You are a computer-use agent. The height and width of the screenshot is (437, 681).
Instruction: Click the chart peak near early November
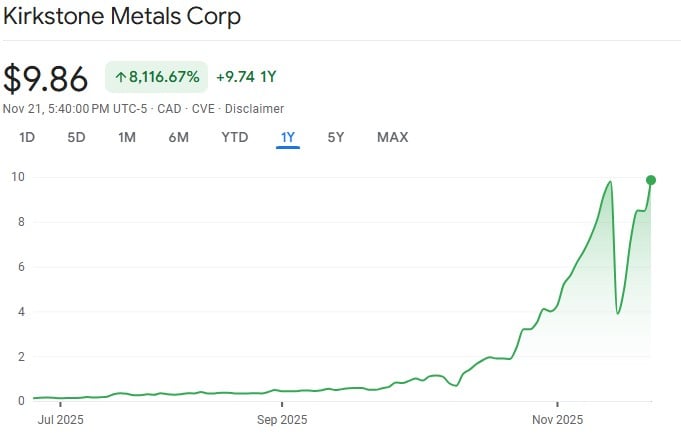click(x=609, y=182)
